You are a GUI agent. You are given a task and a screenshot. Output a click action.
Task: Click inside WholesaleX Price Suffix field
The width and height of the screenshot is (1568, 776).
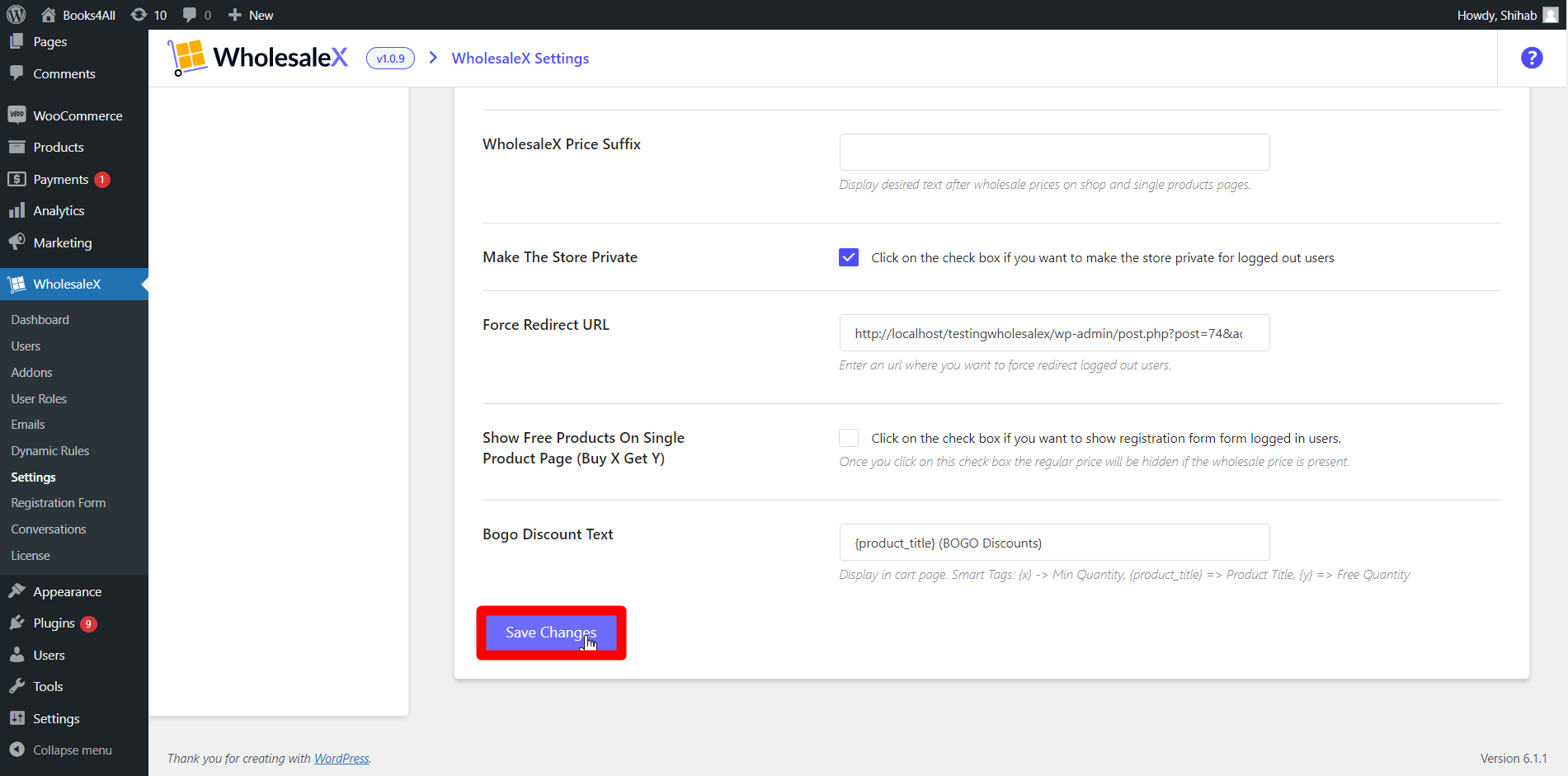coord(1054,152)
